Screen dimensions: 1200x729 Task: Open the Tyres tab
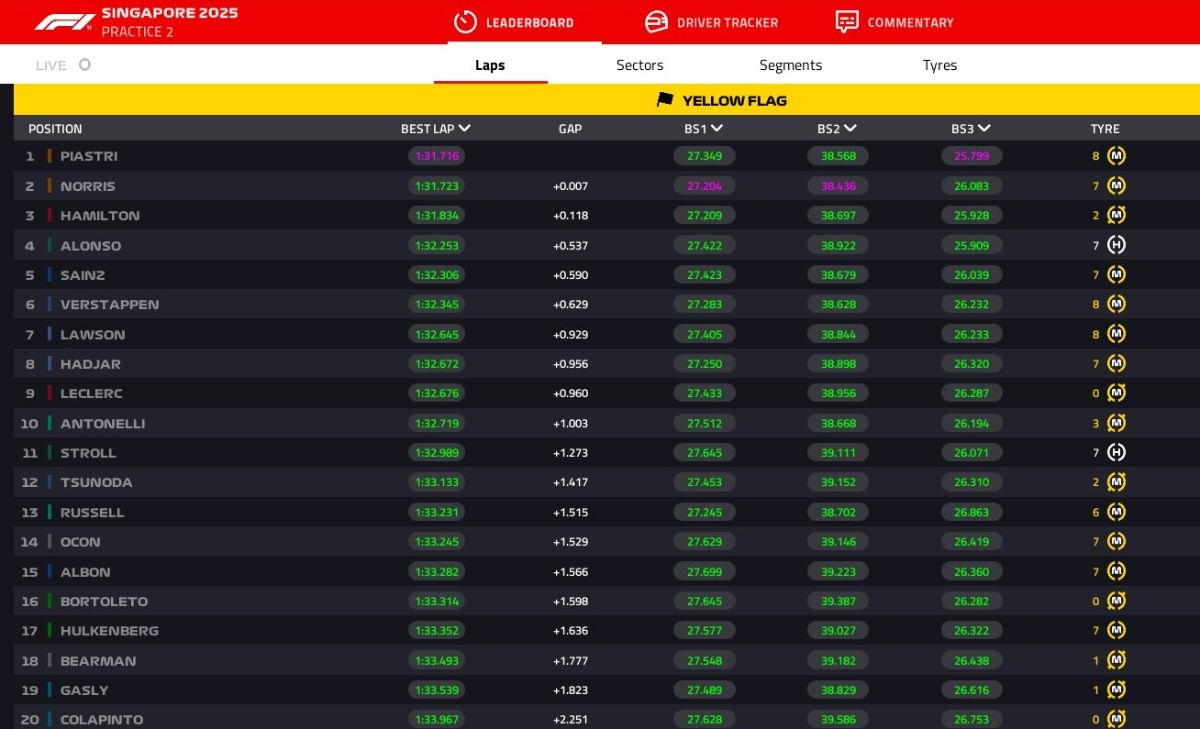coord(939,65)
